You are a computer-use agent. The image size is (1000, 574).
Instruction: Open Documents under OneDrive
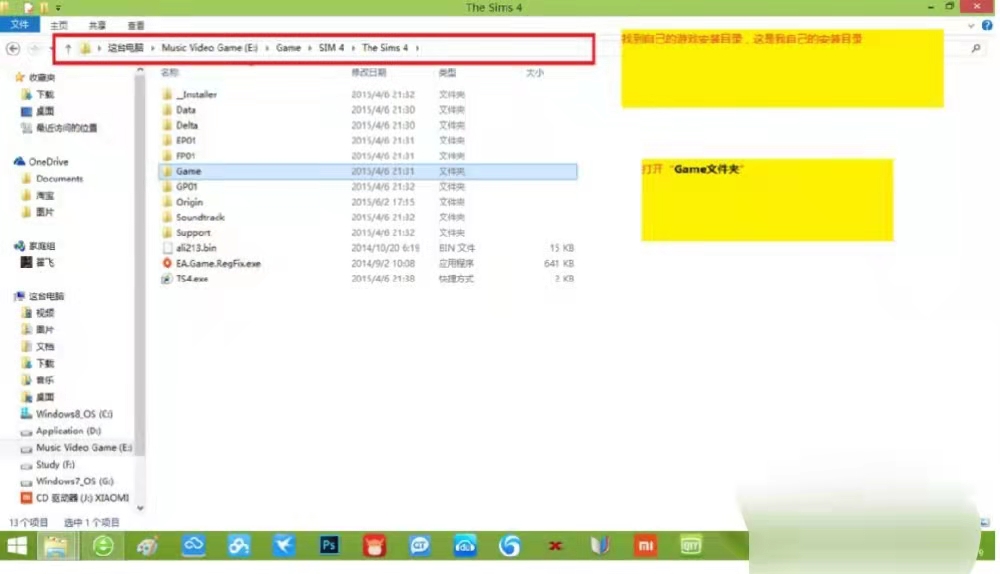[x=52, y=179]
